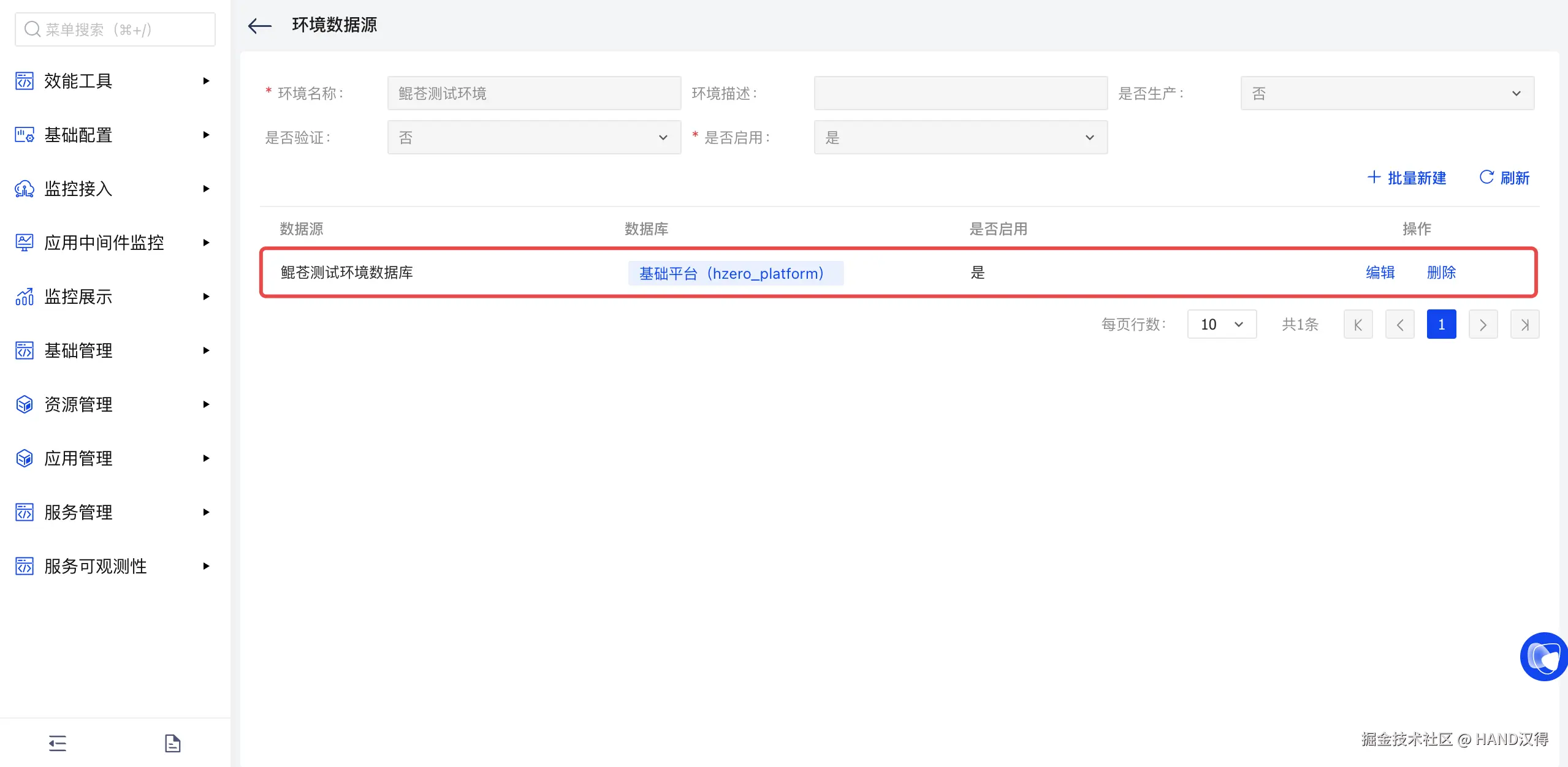Click the 菜单搜索 search field
The height and width of the screenshot is (767, 1568).
(115, 29)
